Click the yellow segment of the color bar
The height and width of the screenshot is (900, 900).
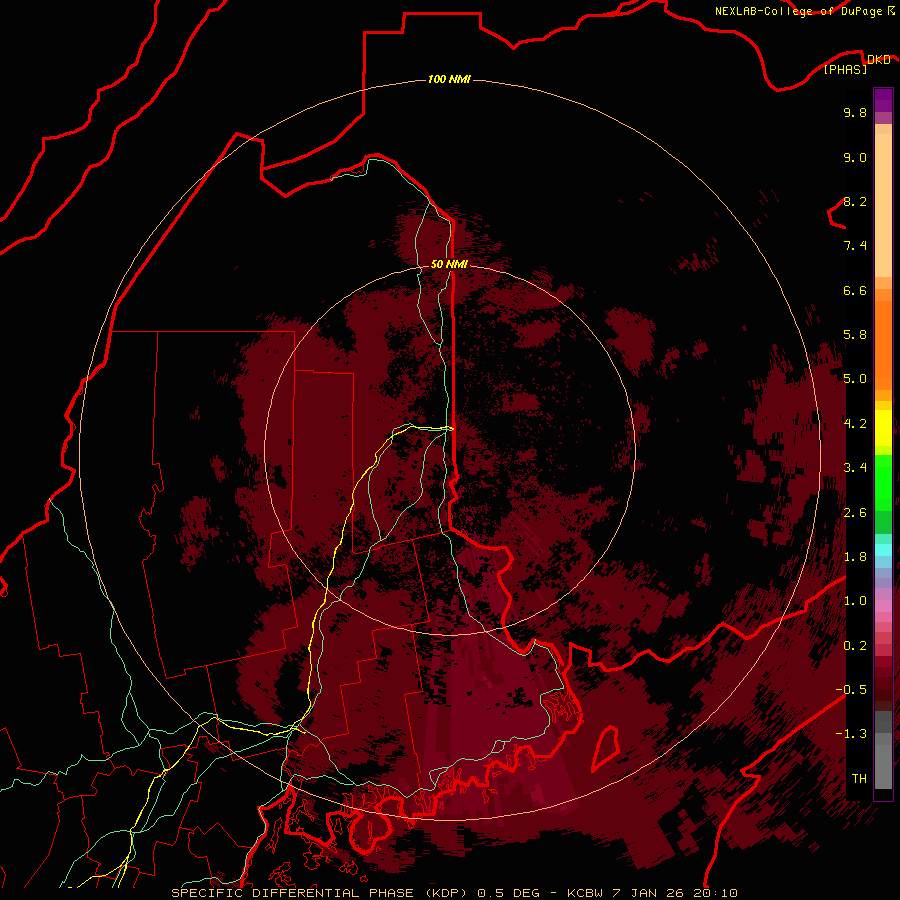pyautogui.click(x=883, y=428)
